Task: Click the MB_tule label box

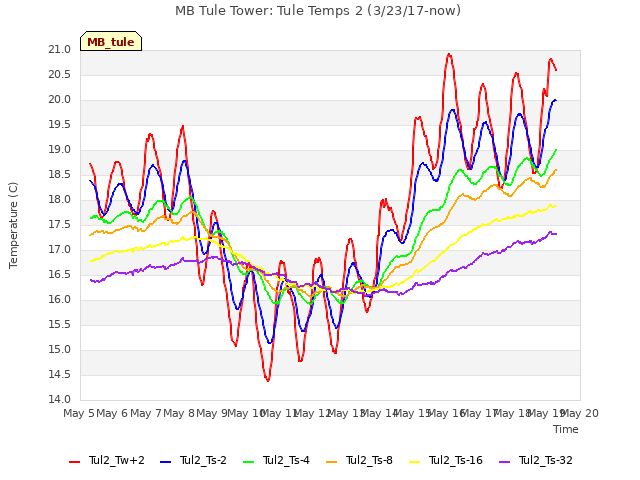Action: [x=111, y=41]
